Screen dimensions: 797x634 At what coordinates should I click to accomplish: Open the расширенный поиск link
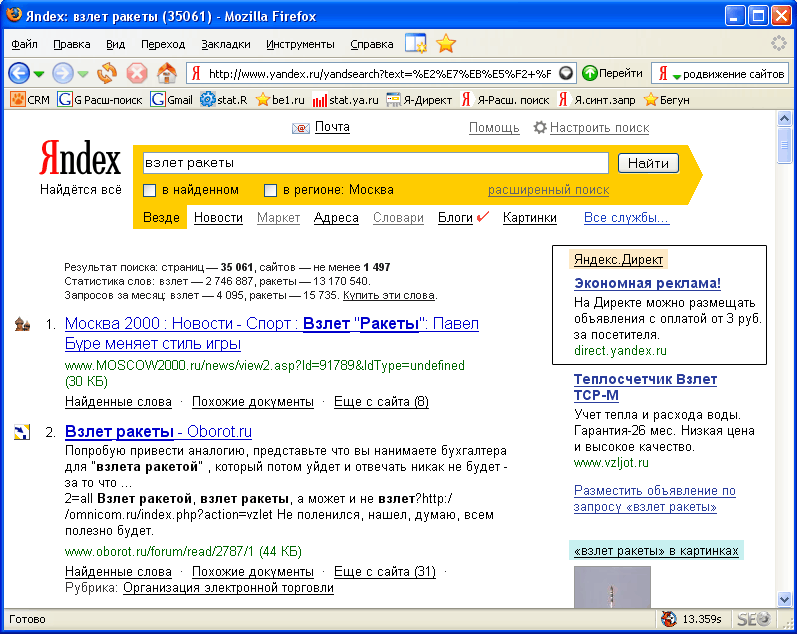pyautogui.click(x=548, y=190)
